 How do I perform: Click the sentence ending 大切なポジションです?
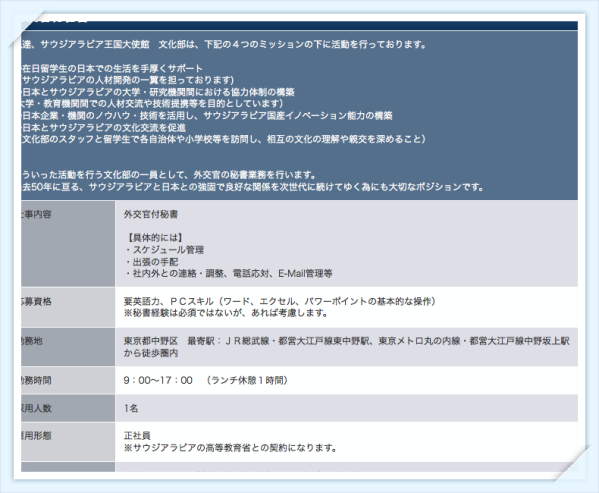[x=253, y=187]
